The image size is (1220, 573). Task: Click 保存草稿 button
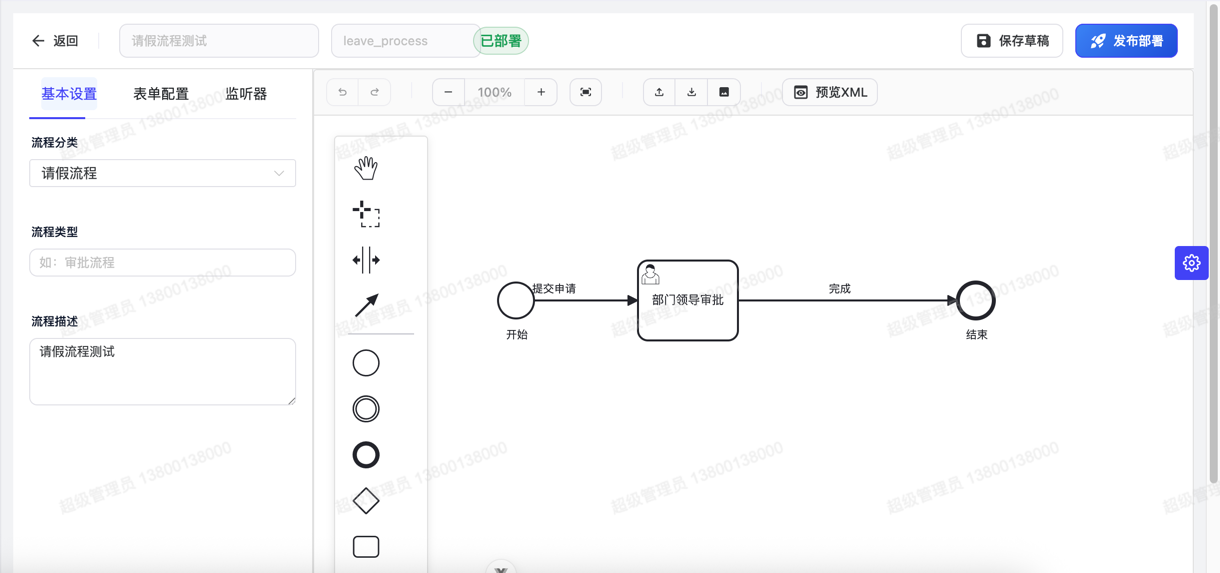[1012, 41]
